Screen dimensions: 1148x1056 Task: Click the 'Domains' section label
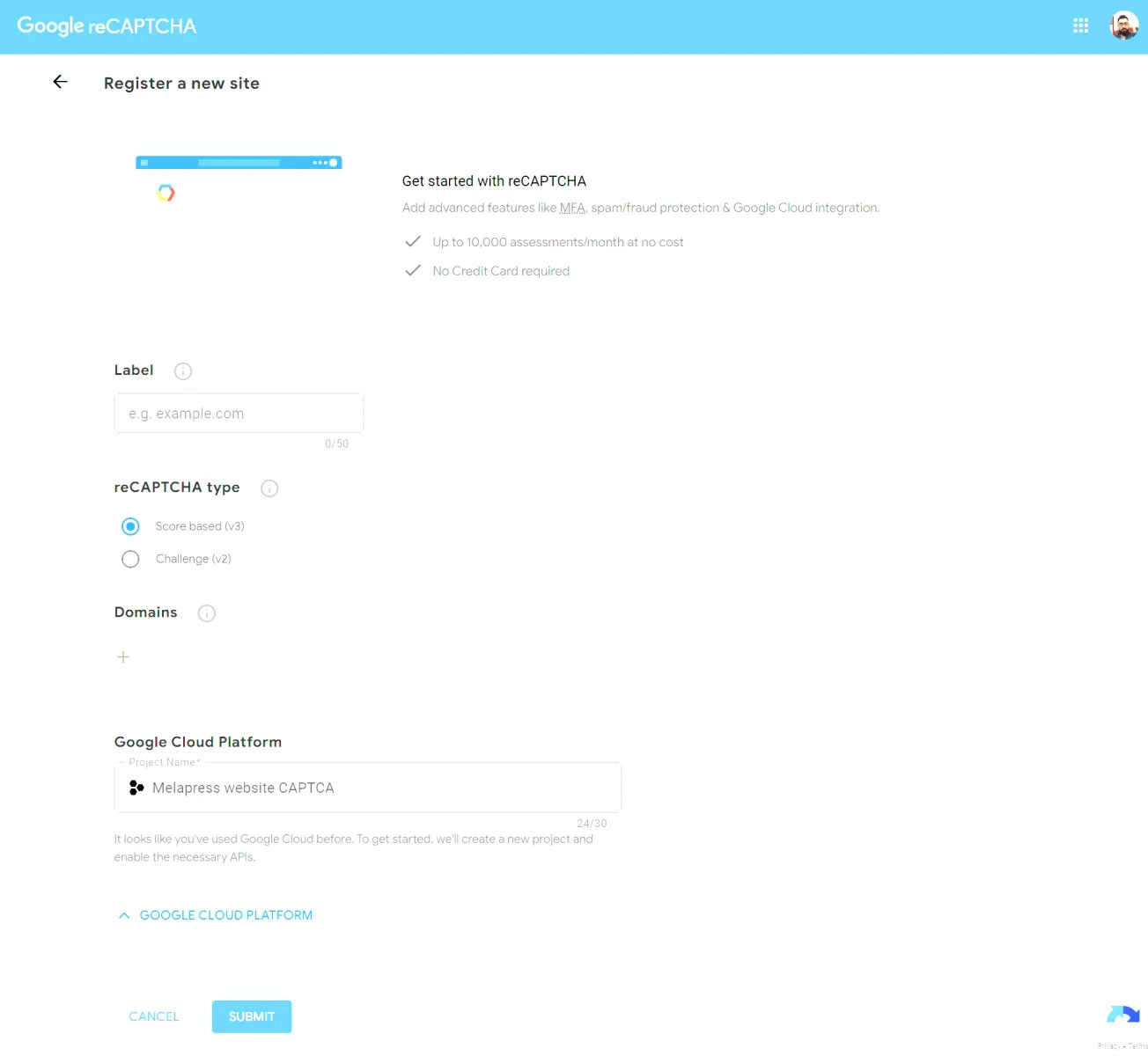[146, 612]
